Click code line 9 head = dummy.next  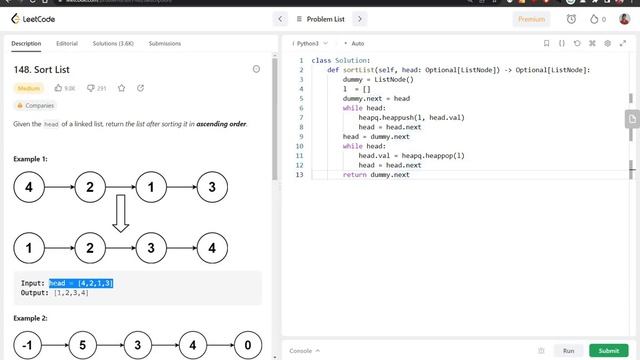(x=376, y=137)
